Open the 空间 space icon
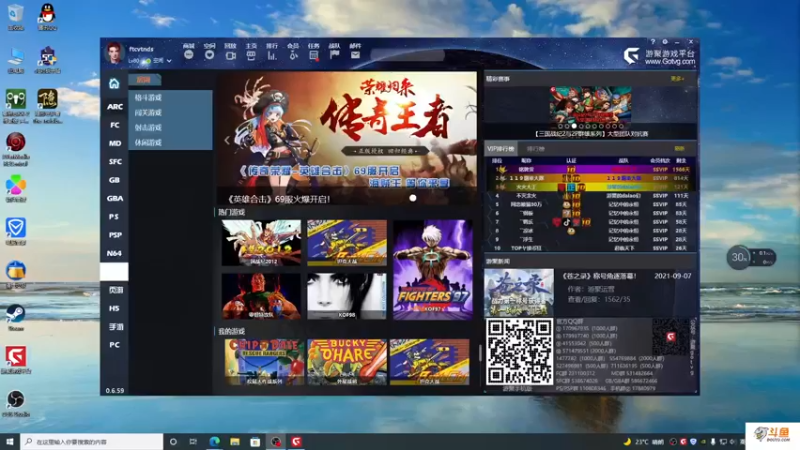 pos(209,55)
